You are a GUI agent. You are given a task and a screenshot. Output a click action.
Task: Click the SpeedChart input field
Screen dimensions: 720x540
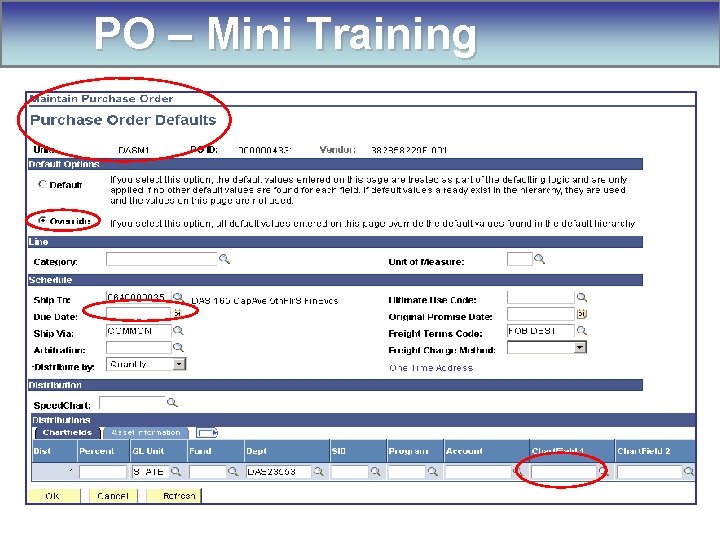coord(132,403)
